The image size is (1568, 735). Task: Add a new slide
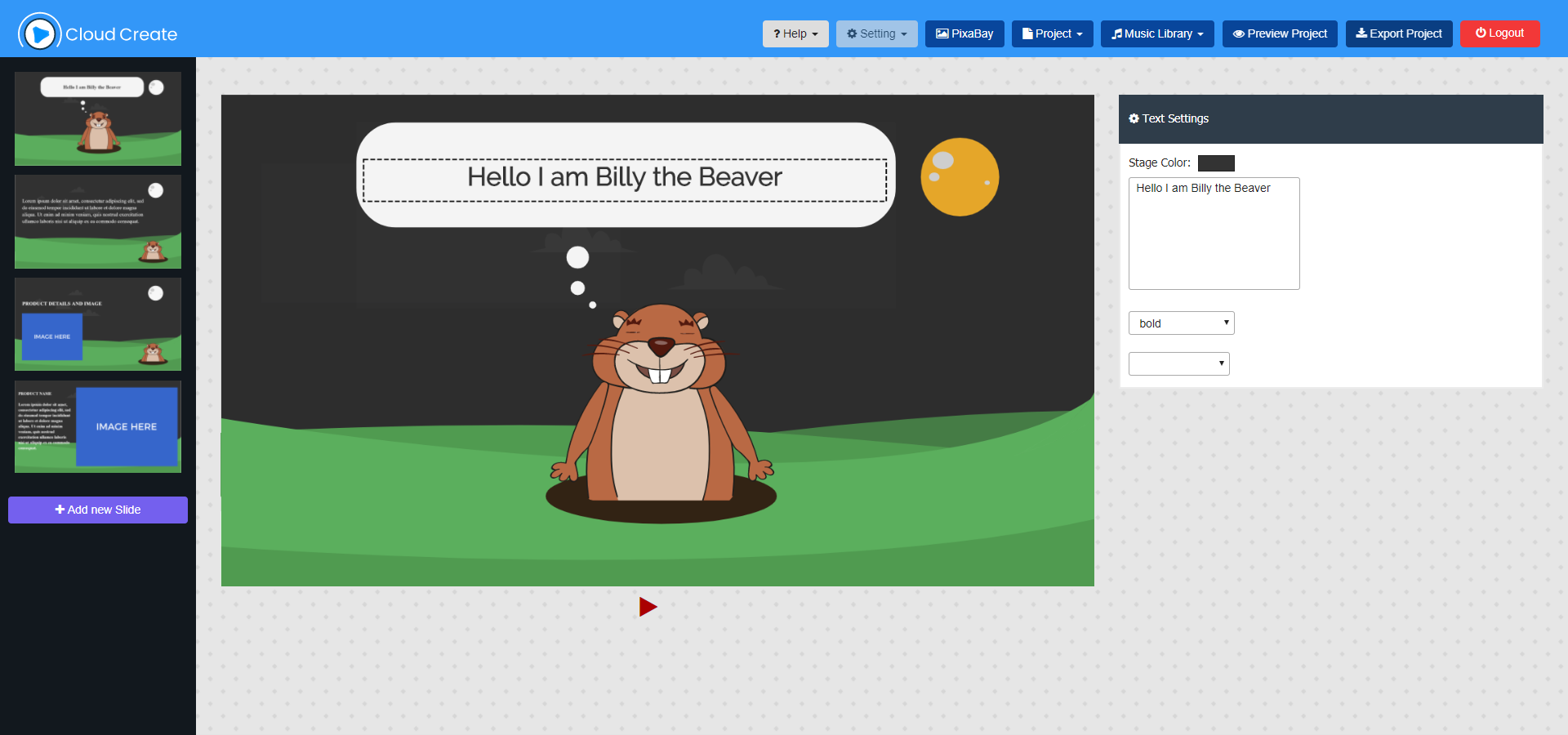coord(98,510)
